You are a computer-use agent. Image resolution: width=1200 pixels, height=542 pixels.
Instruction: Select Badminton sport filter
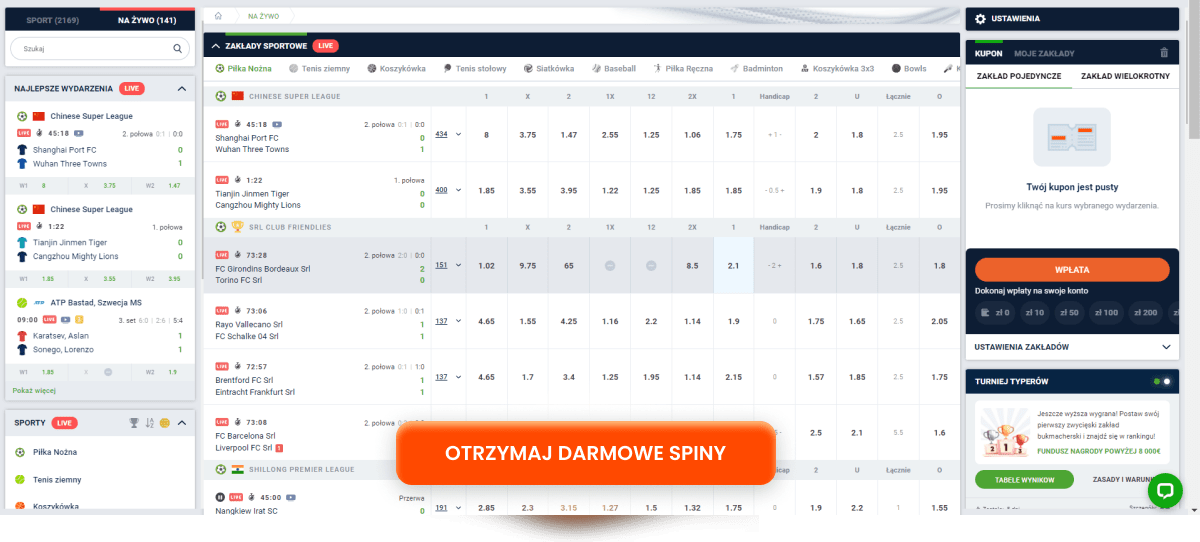(x=757, y=69)
